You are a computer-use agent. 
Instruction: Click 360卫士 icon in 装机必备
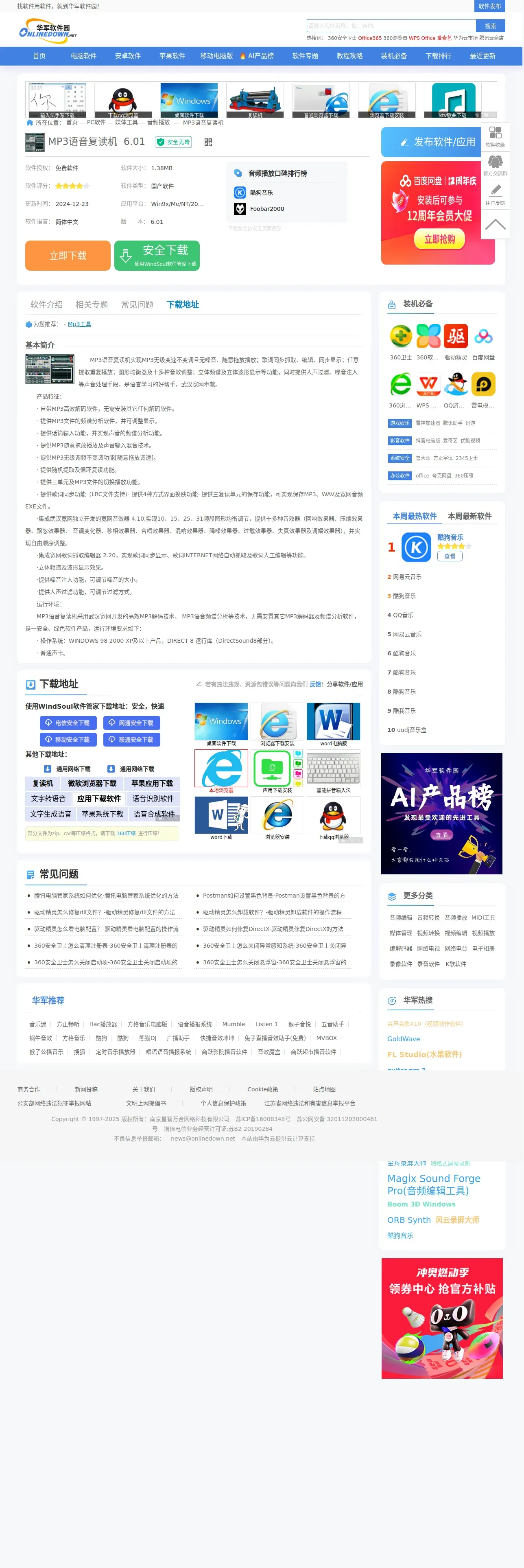click(x=400, y=336)
